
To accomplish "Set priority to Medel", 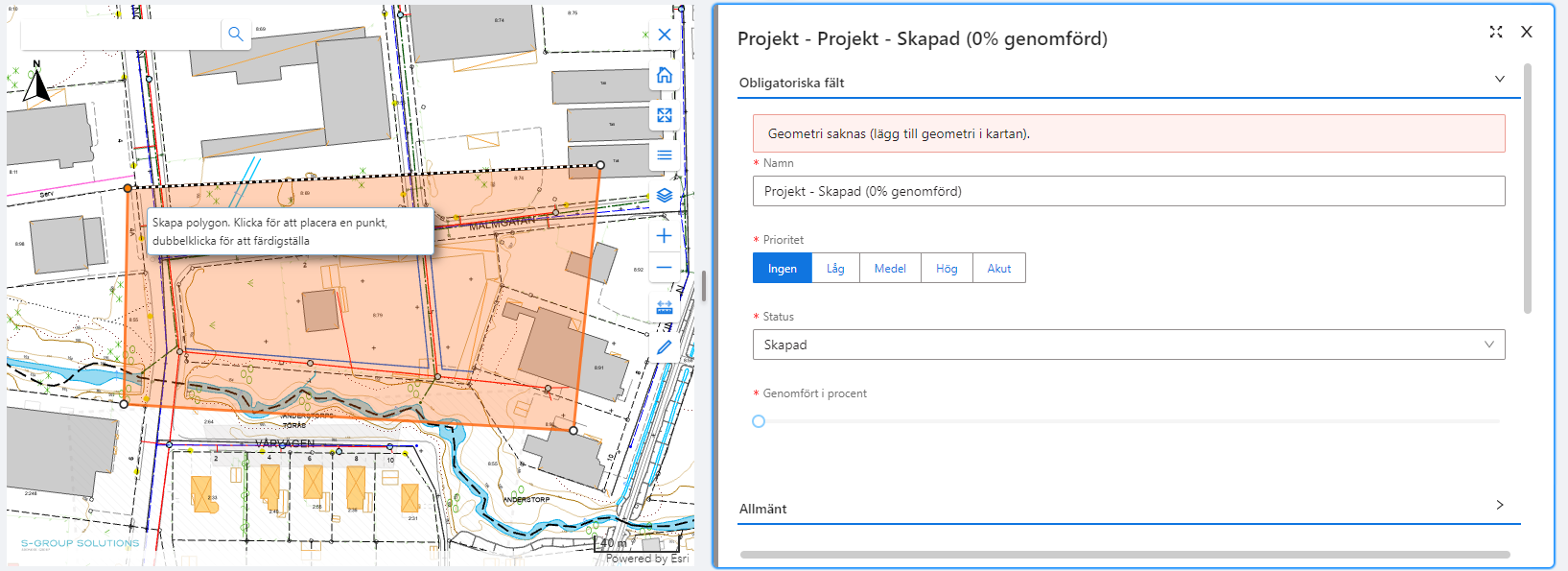I will [x=890, y=269].
